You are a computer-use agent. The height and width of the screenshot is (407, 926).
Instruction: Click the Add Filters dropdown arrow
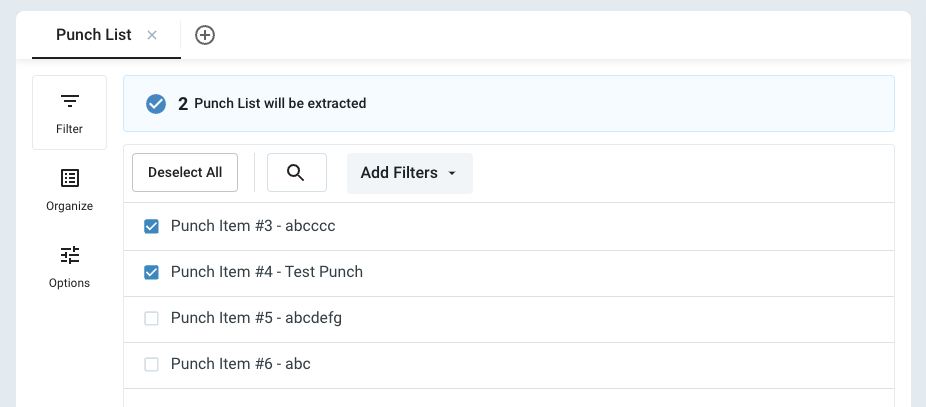(x=452, y=174)
